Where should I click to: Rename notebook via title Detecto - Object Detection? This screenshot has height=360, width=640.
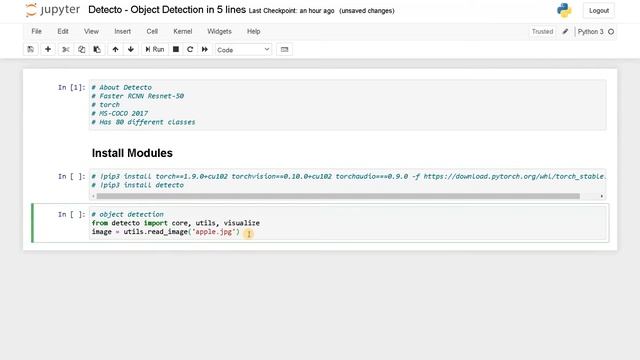coord(167,10)
